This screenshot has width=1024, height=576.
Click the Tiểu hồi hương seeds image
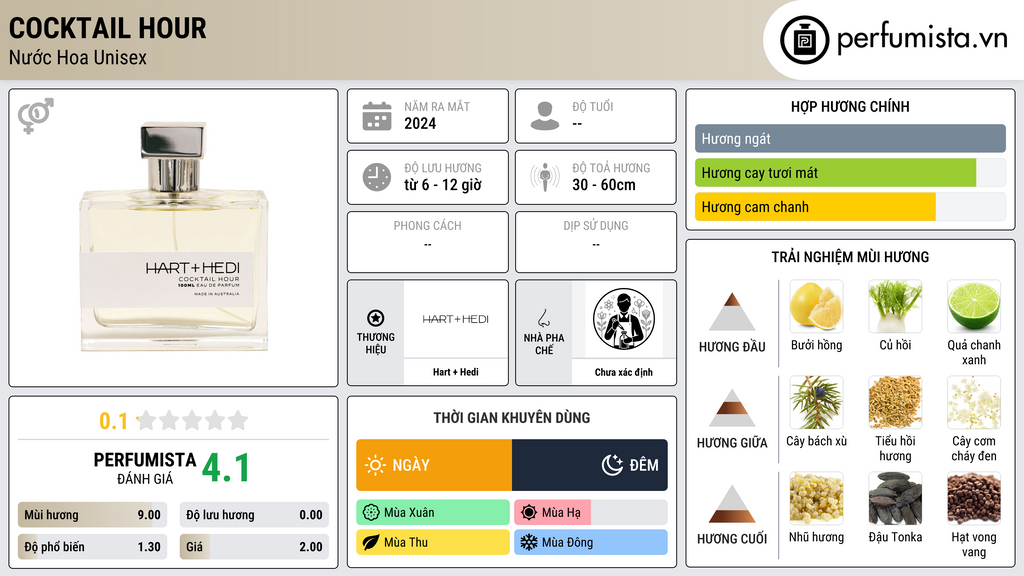point(895,402)
